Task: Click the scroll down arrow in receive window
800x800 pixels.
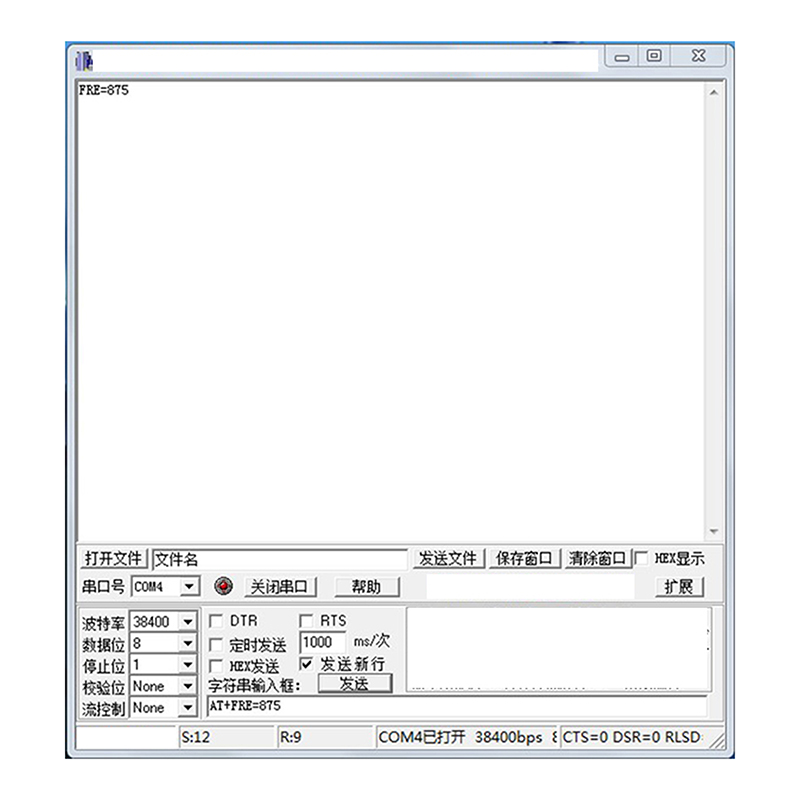Action: click(x=713, y=532)
